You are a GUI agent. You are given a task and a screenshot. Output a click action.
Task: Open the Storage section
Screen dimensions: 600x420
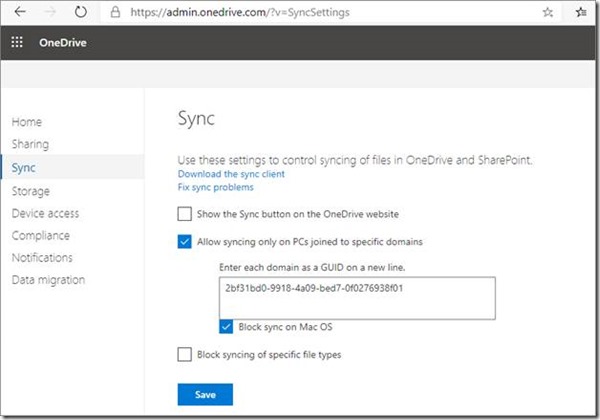(31, 191)
